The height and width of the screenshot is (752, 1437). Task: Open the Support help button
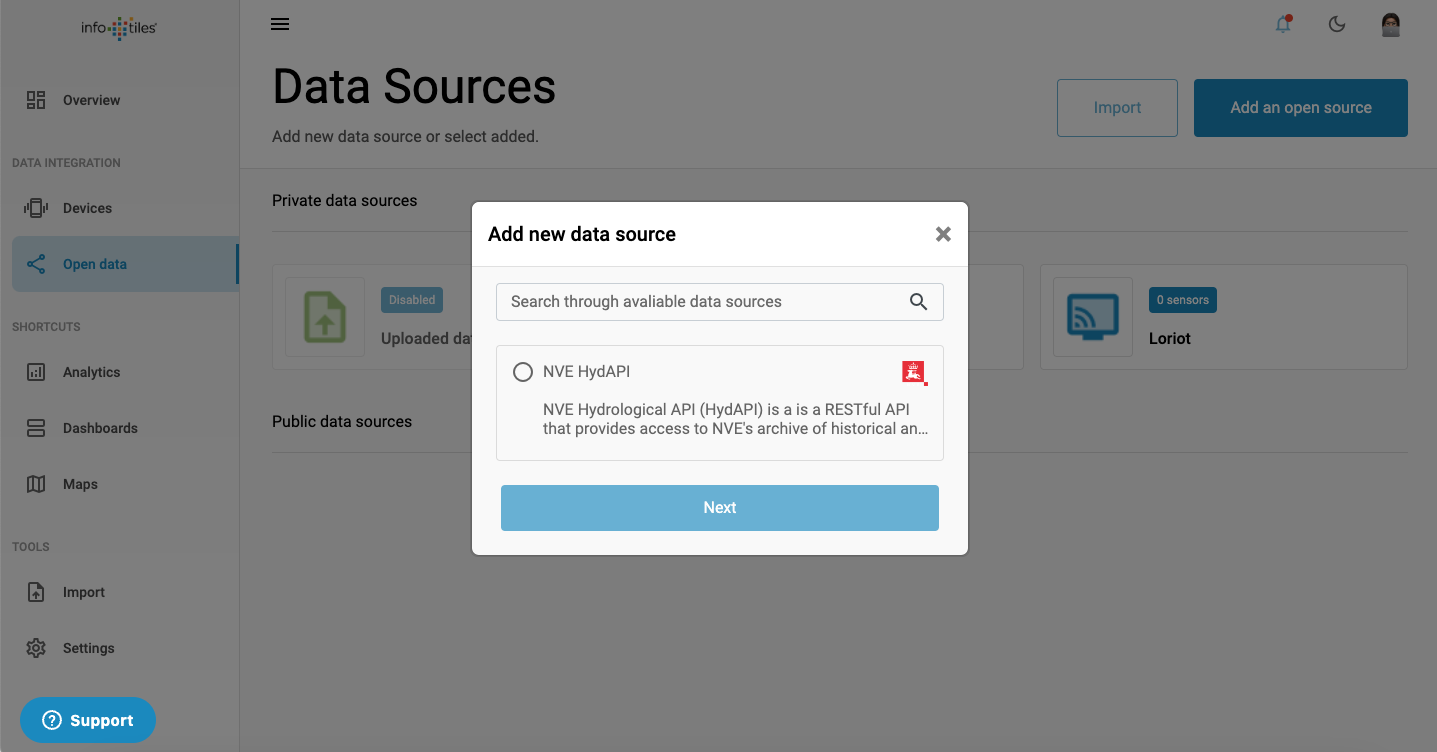point(88,720)
